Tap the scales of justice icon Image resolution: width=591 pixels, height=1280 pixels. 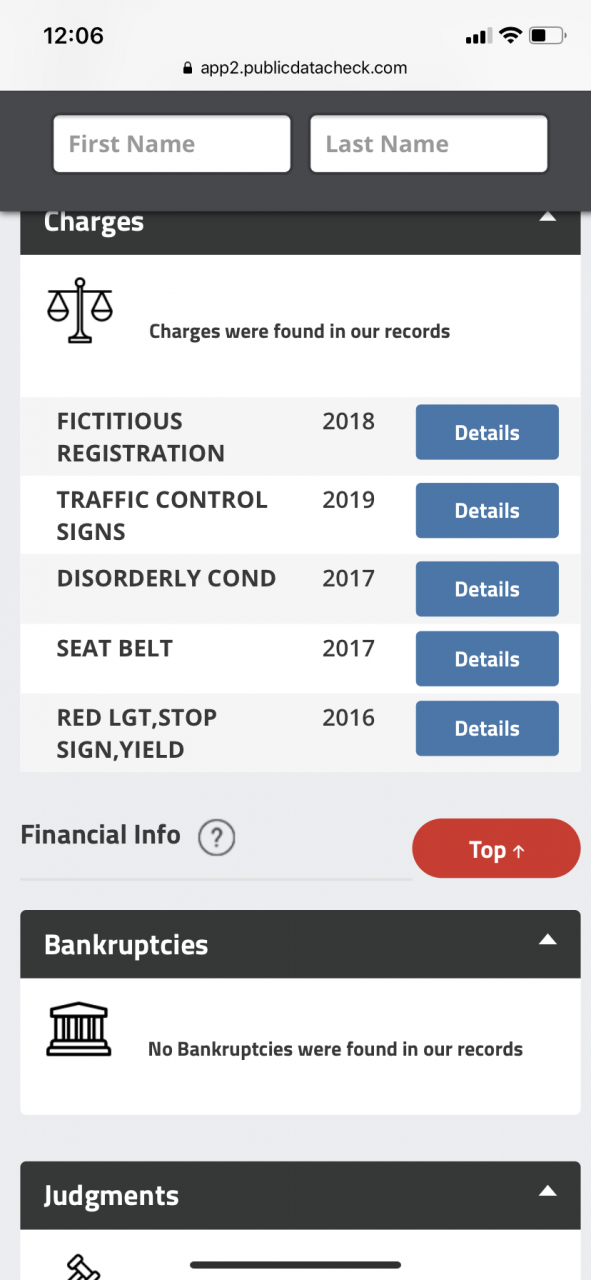click(80, 311)
